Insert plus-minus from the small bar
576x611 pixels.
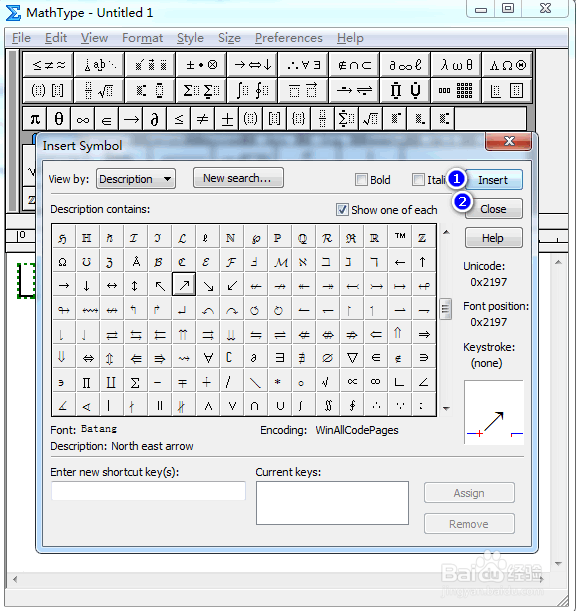(226, 118)
